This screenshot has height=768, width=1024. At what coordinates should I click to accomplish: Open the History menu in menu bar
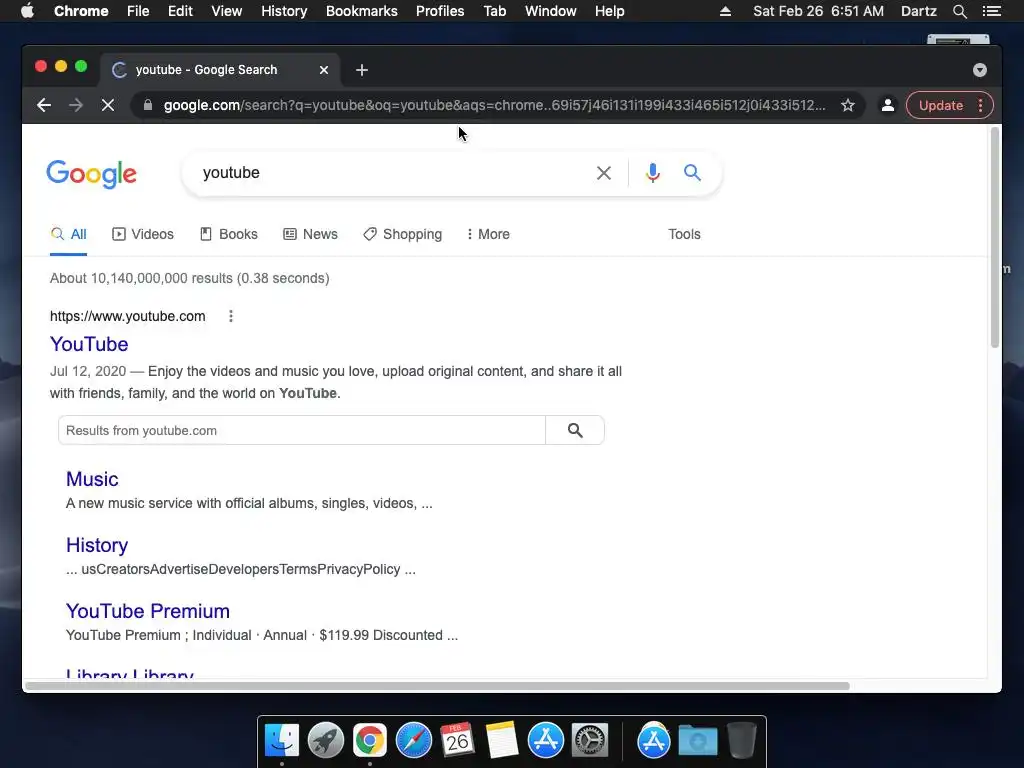tap(284, 11)
